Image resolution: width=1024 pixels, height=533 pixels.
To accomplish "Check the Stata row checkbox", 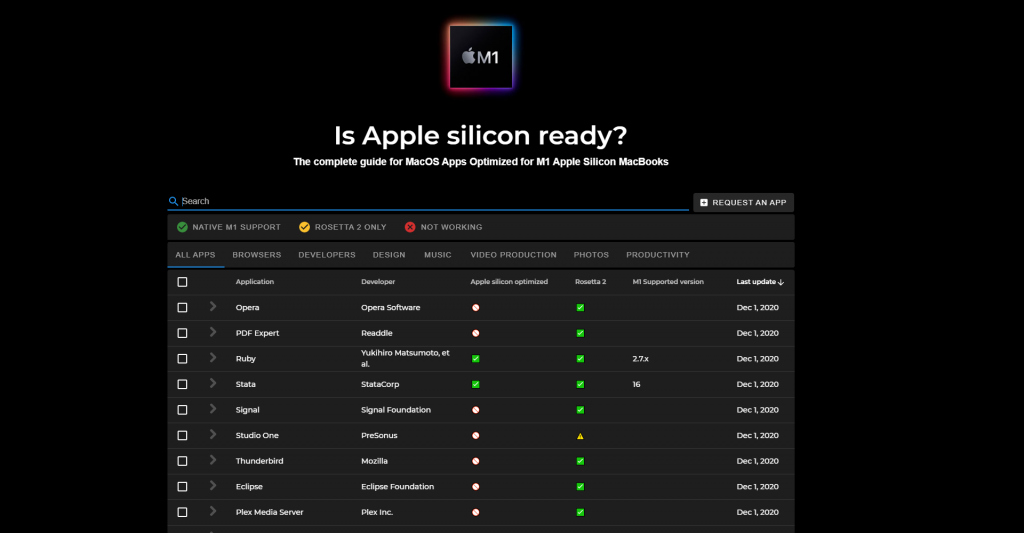I will point(182,384).
